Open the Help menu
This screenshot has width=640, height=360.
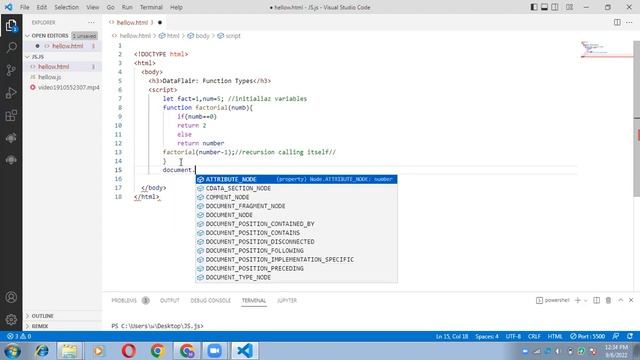(176, 7)
